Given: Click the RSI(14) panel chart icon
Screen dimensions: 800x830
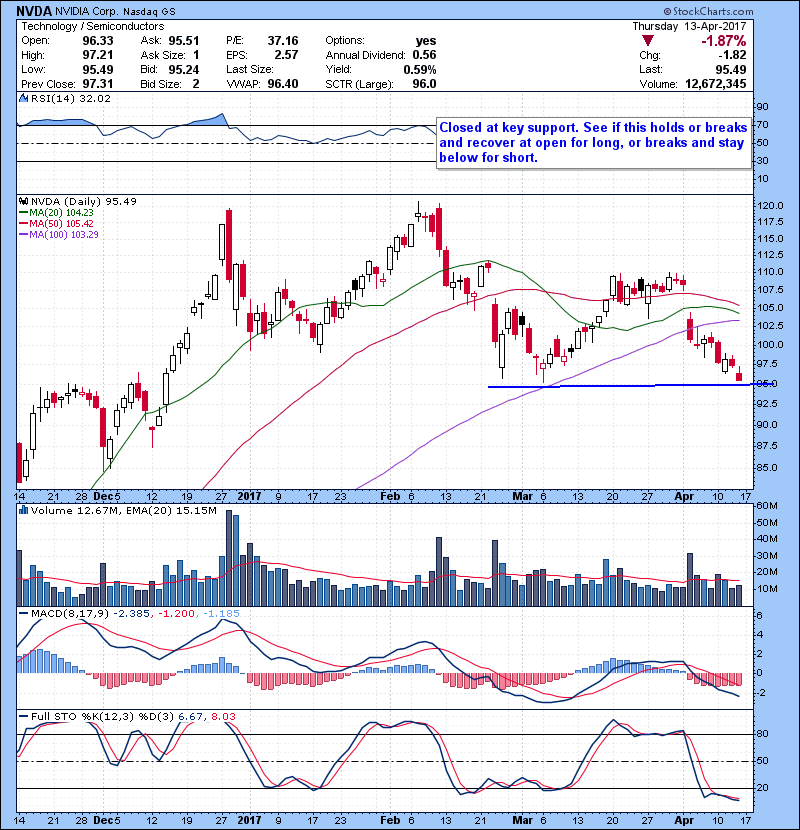Looking at the screenshot, I should (x=23, y=98).
